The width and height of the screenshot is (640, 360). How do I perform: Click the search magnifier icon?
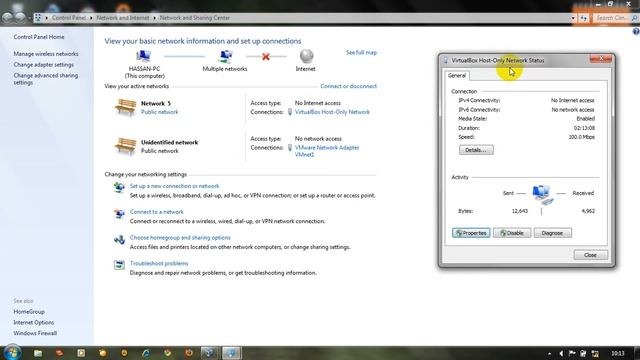pyautogui.click(x=634, y=18)
